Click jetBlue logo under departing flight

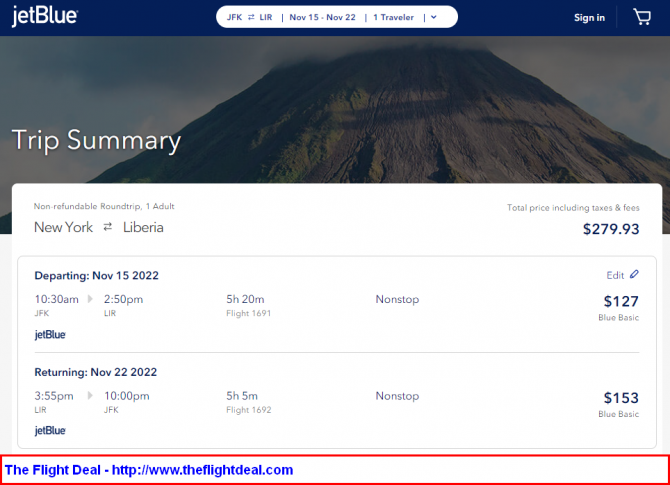tap(50, 335)
